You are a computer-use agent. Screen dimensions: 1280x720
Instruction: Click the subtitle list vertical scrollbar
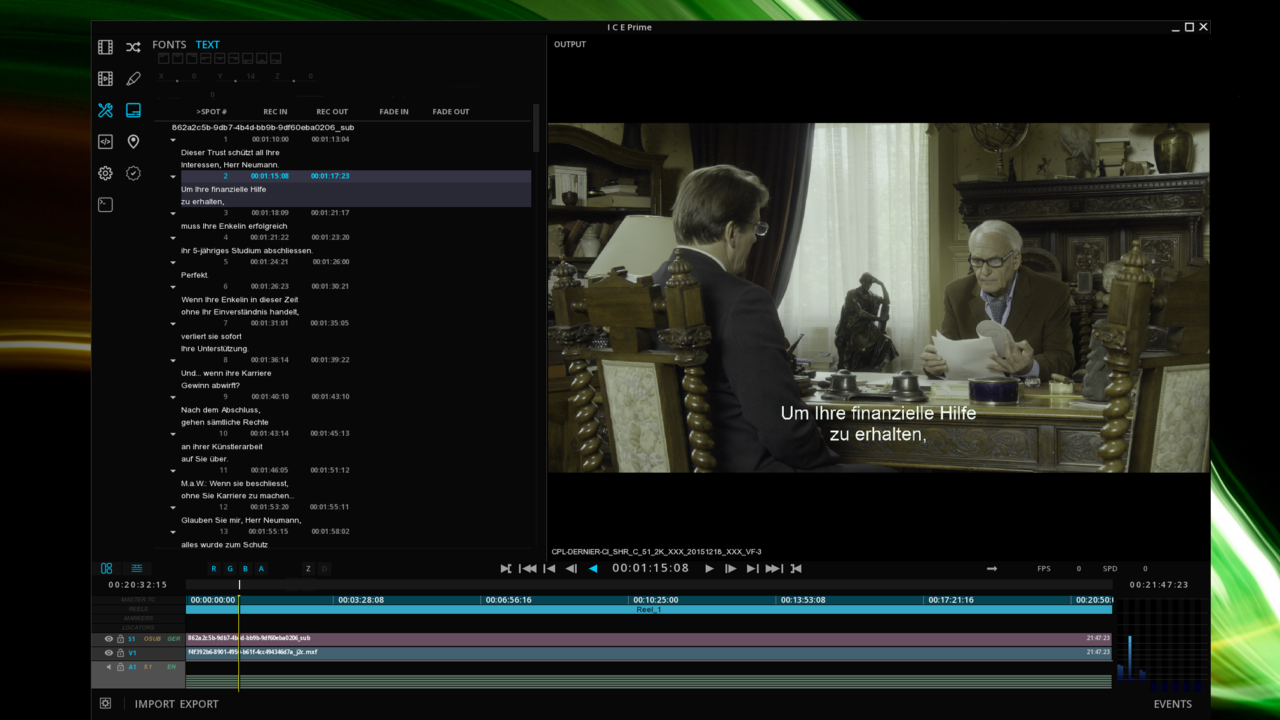tap(536, 128)
